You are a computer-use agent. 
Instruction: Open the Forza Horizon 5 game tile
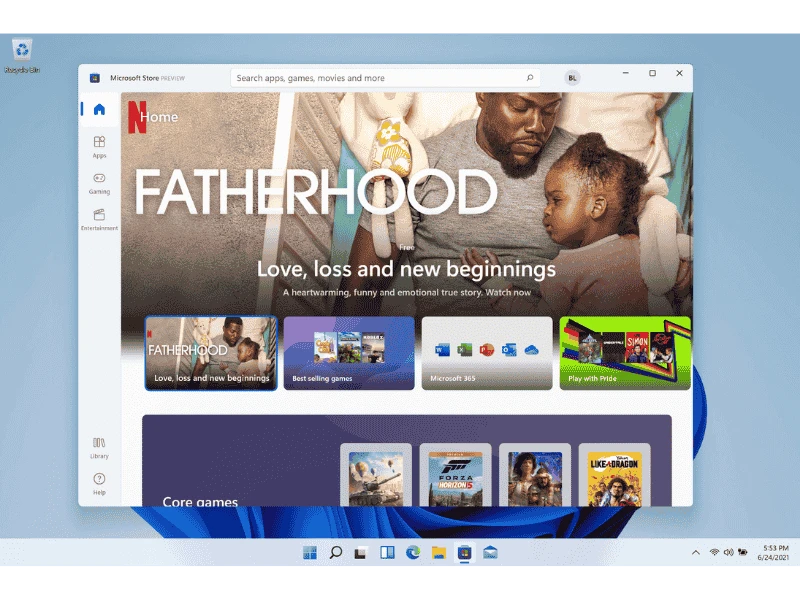click(456, 475)
